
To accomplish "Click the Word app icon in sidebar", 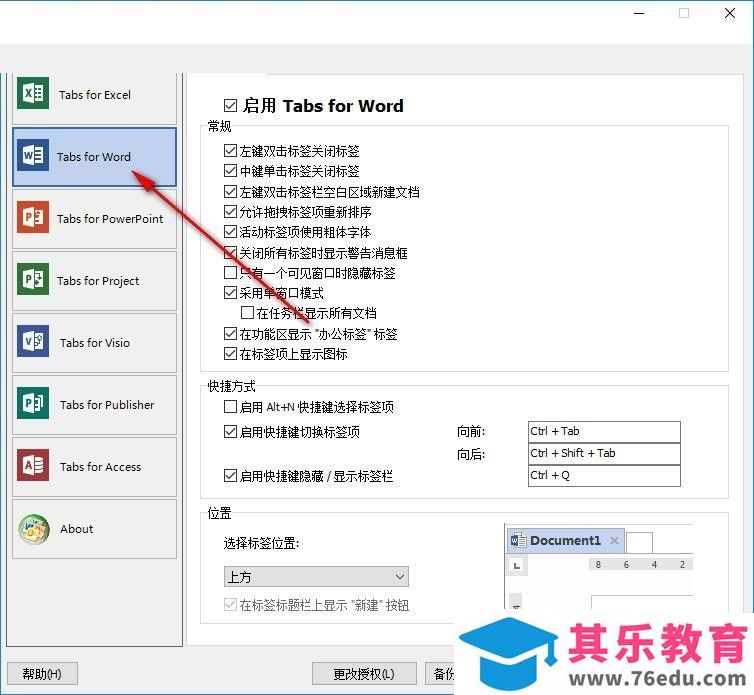I will 33,155.
